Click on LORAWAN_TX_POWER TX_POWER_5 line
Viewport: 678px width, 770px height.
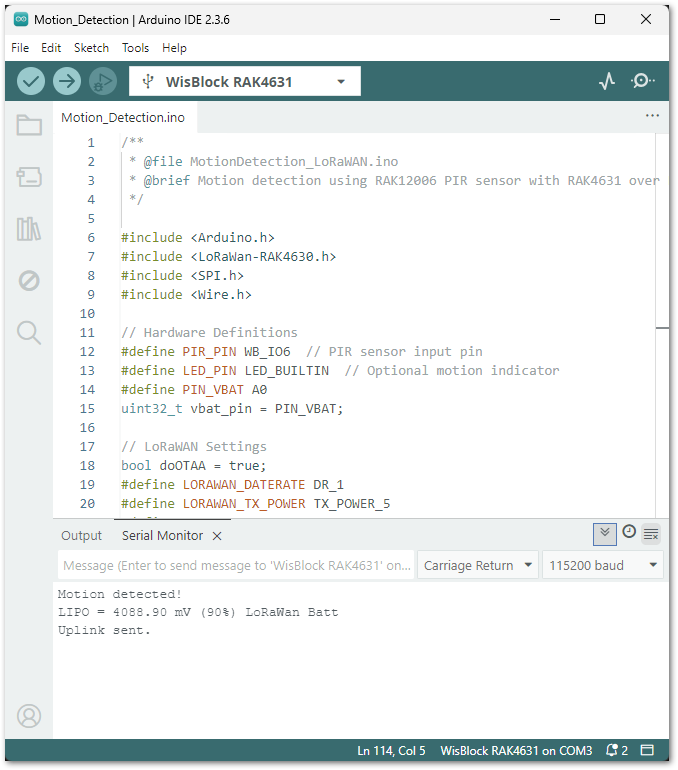point(256,504)
